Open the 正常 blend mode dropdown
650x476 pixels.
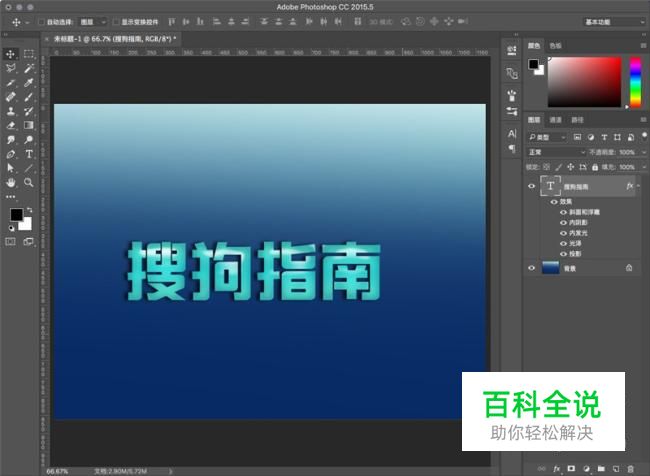(x=556, y=152)
